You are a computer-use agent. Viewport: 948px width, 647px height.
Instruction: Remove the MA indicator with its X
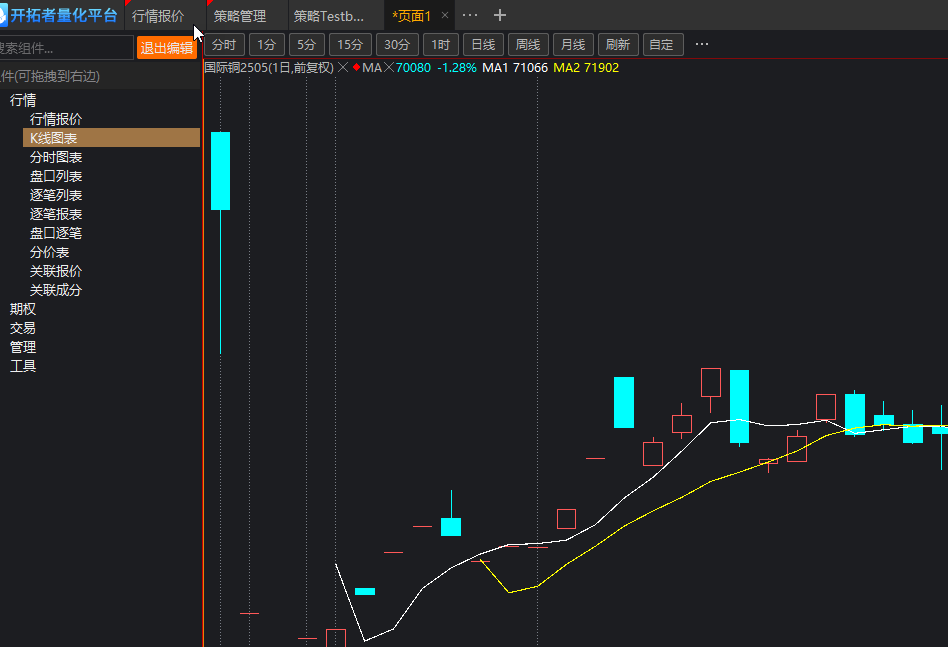[389, 67]
